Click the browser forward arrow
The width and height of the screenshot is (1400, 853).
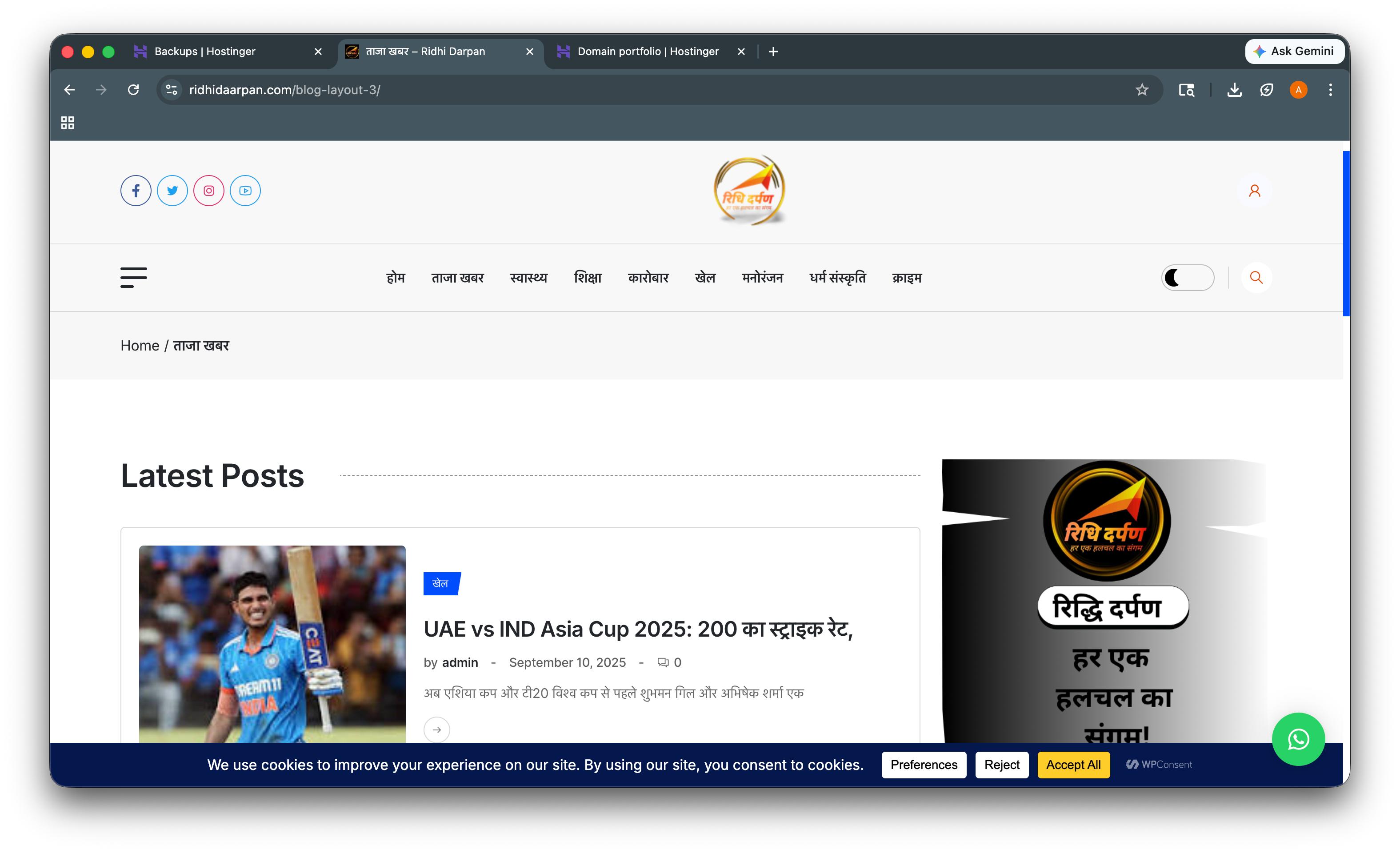coord(101,90)
